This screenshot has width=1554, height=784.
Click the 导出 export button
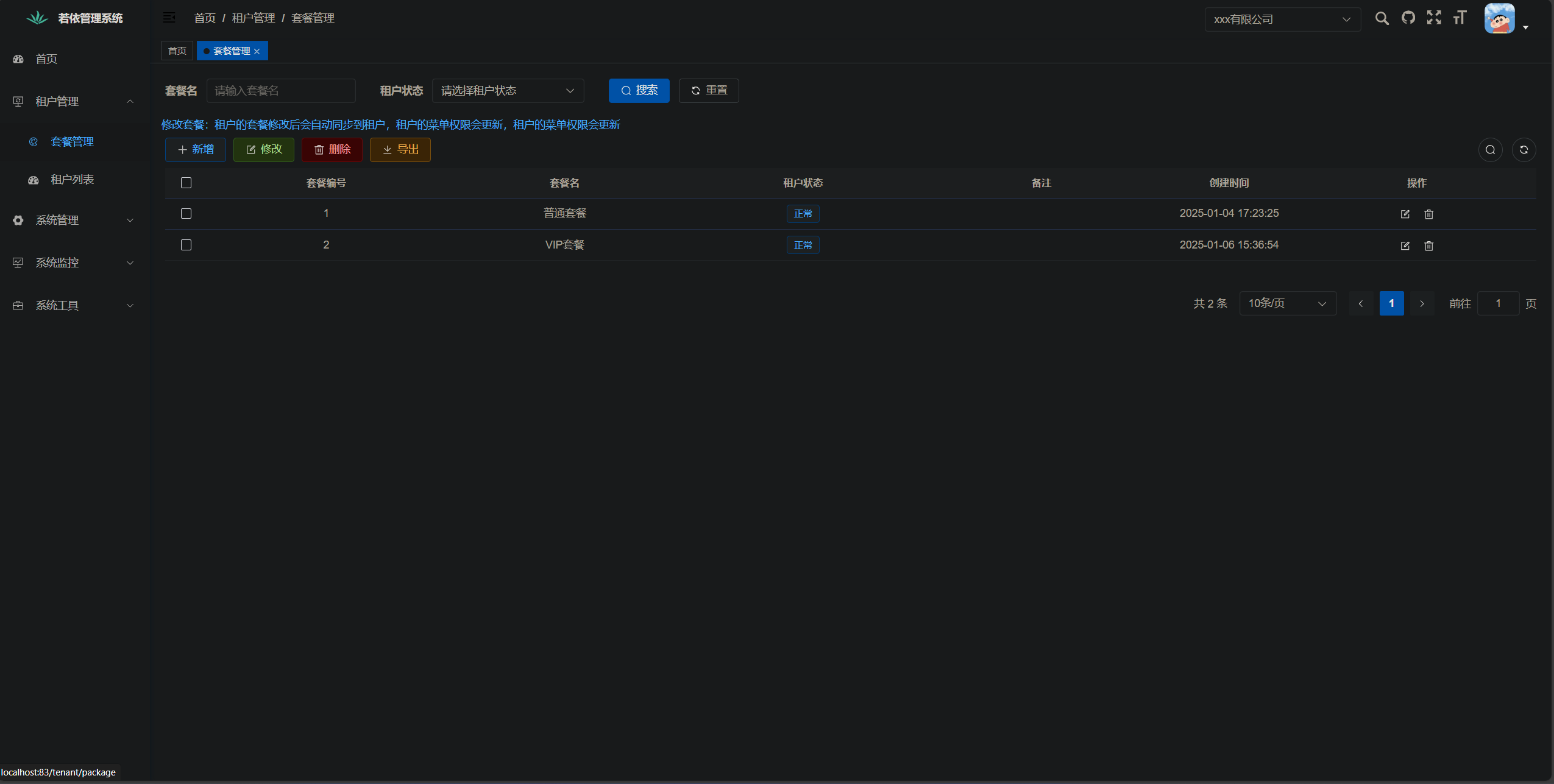pyautogui.click(x=400, y=150)
